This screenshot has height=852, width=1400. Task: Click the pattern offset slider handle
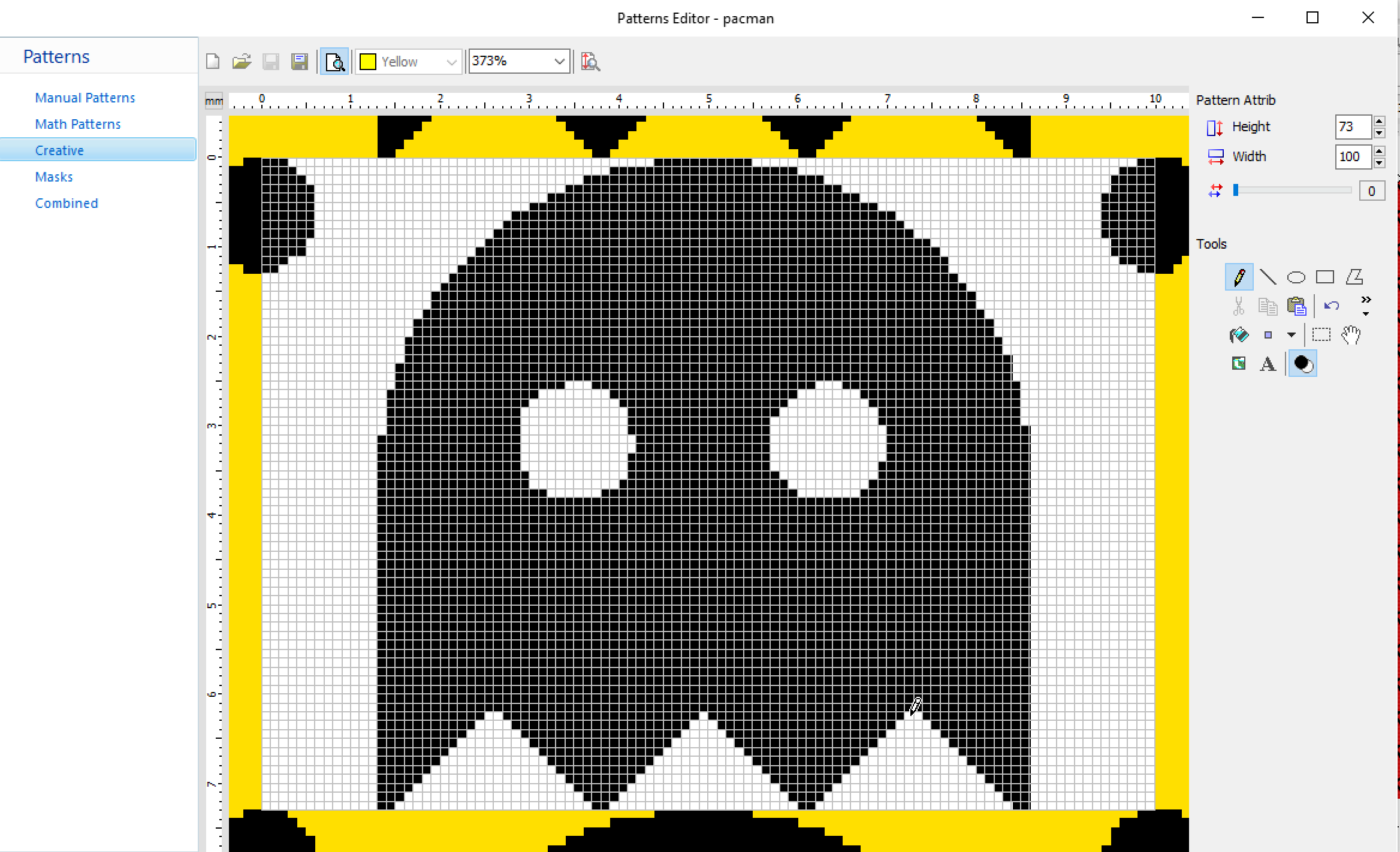(1236, 190)
